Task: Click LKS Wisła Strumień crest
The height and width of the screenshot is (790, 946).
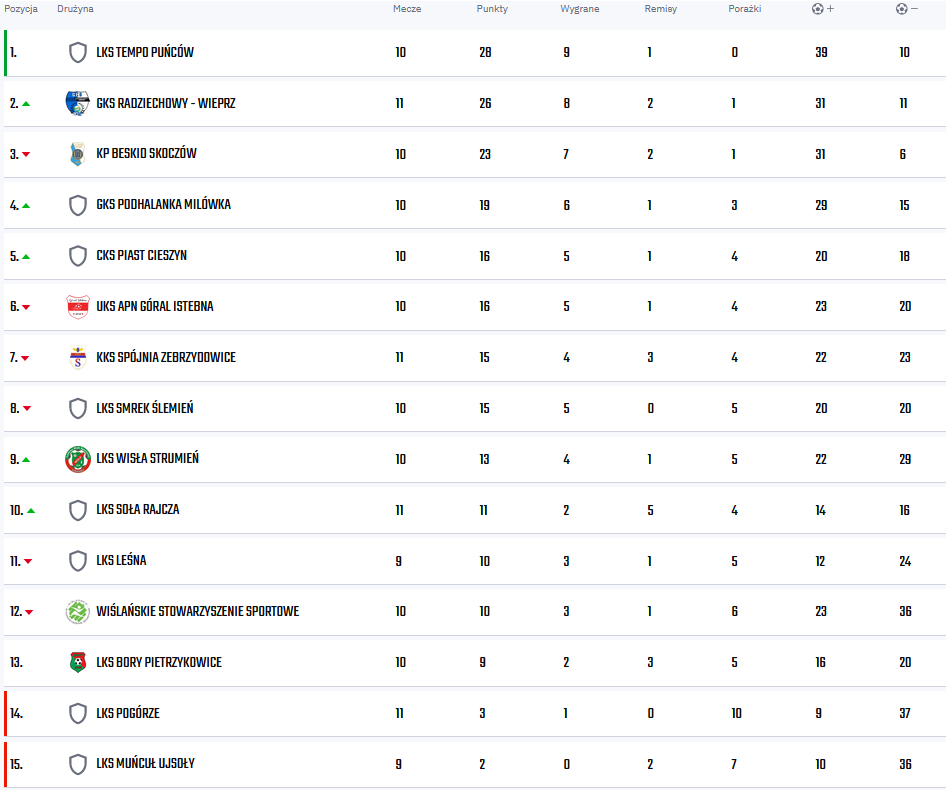Action: click(x=77, y=459)
